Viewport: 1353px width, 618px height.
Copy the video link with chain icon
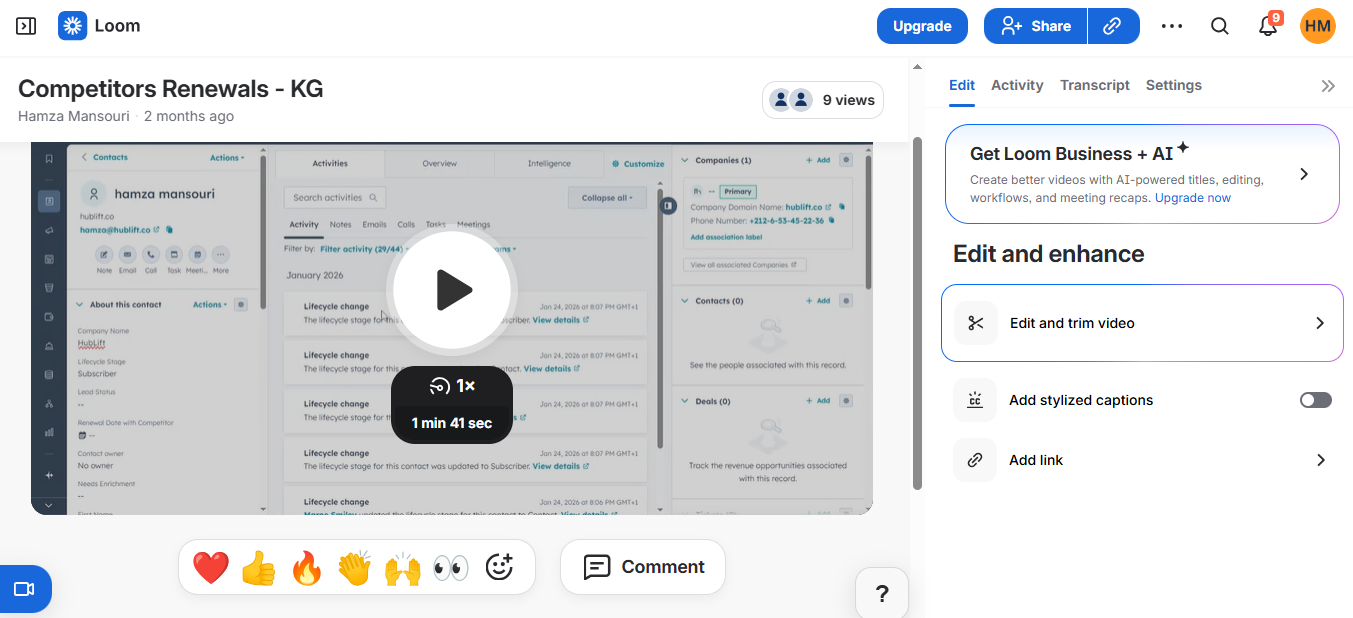pyautogui.click(x=1113, y=26)
